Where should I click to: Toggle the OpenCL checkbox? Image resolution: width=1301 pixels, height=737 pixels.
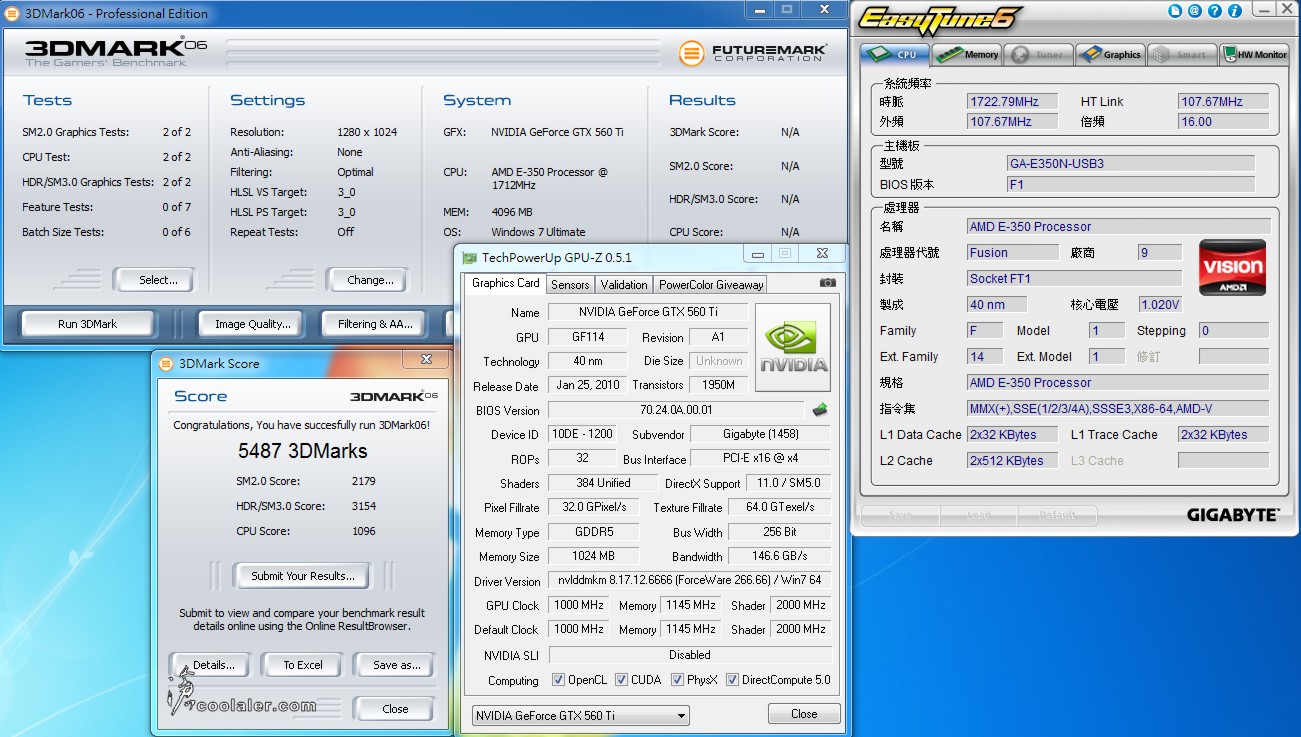pyautogui.click(x=558, y=680)
